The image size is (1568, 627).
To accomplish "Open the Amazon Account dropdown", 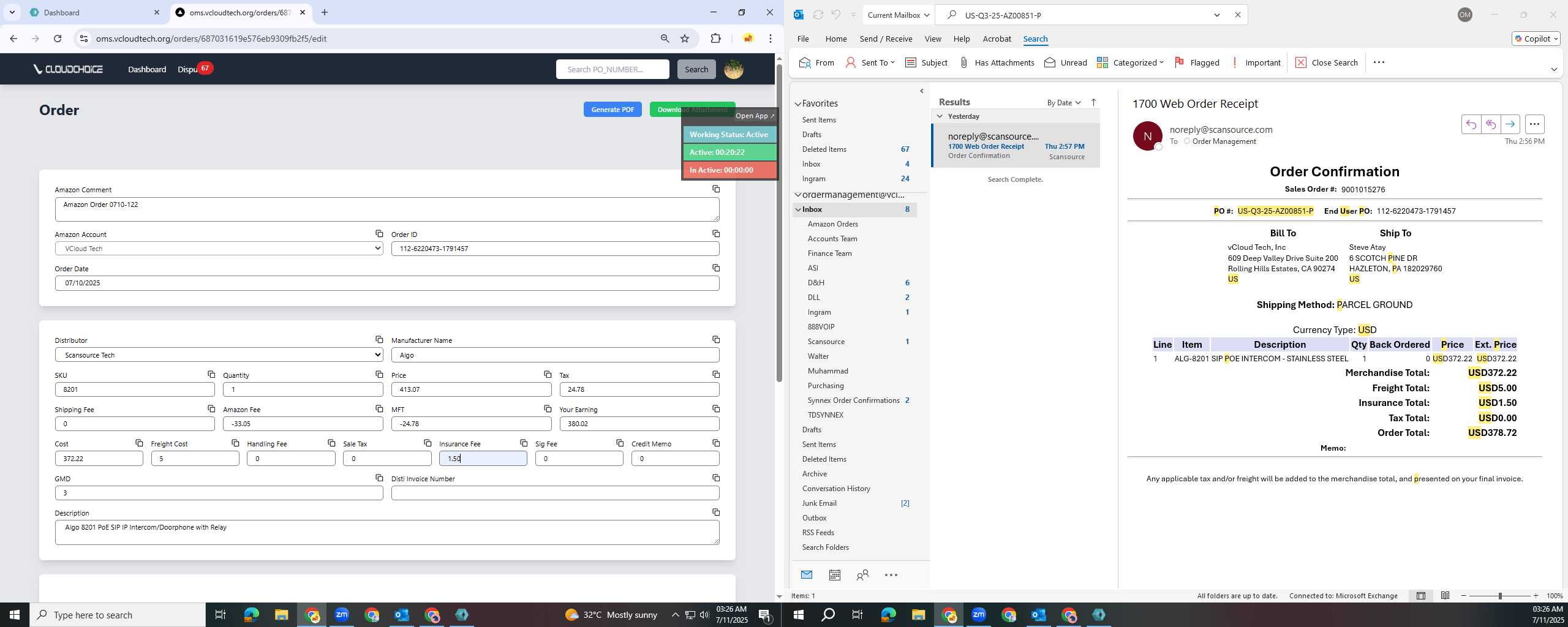I will tap(219, 249).
